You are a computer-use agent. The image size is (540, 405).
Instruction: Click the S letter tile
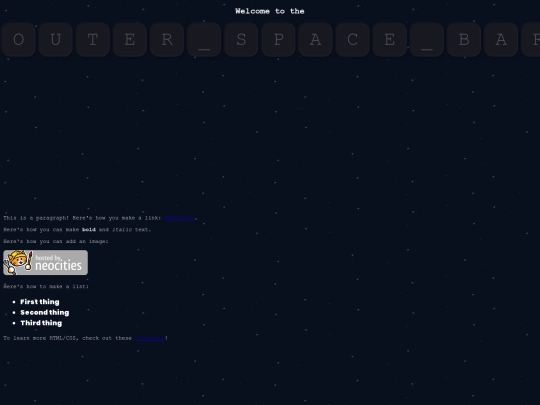pyautogui.click(x=241, y=40)
